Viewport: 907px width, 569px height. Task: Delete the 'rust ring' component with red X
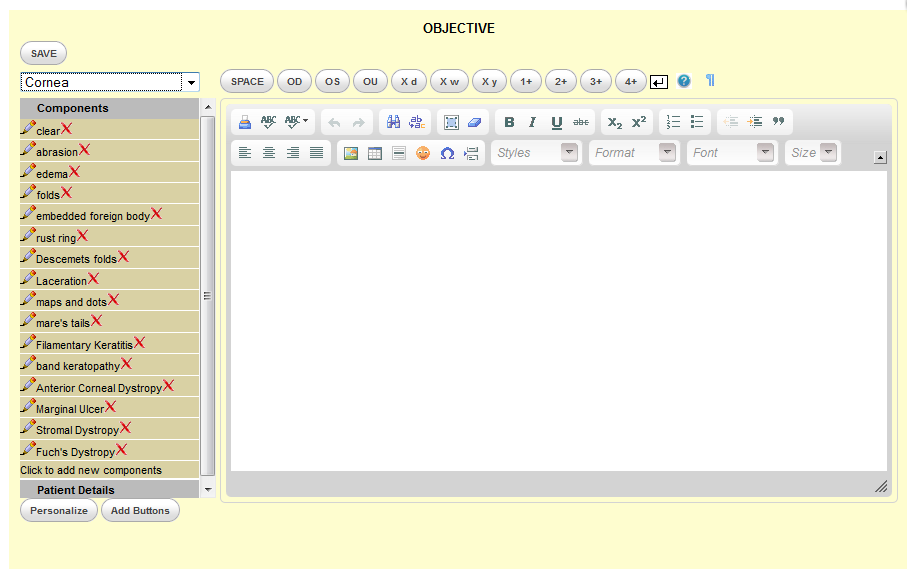click(x=83, y=236)
